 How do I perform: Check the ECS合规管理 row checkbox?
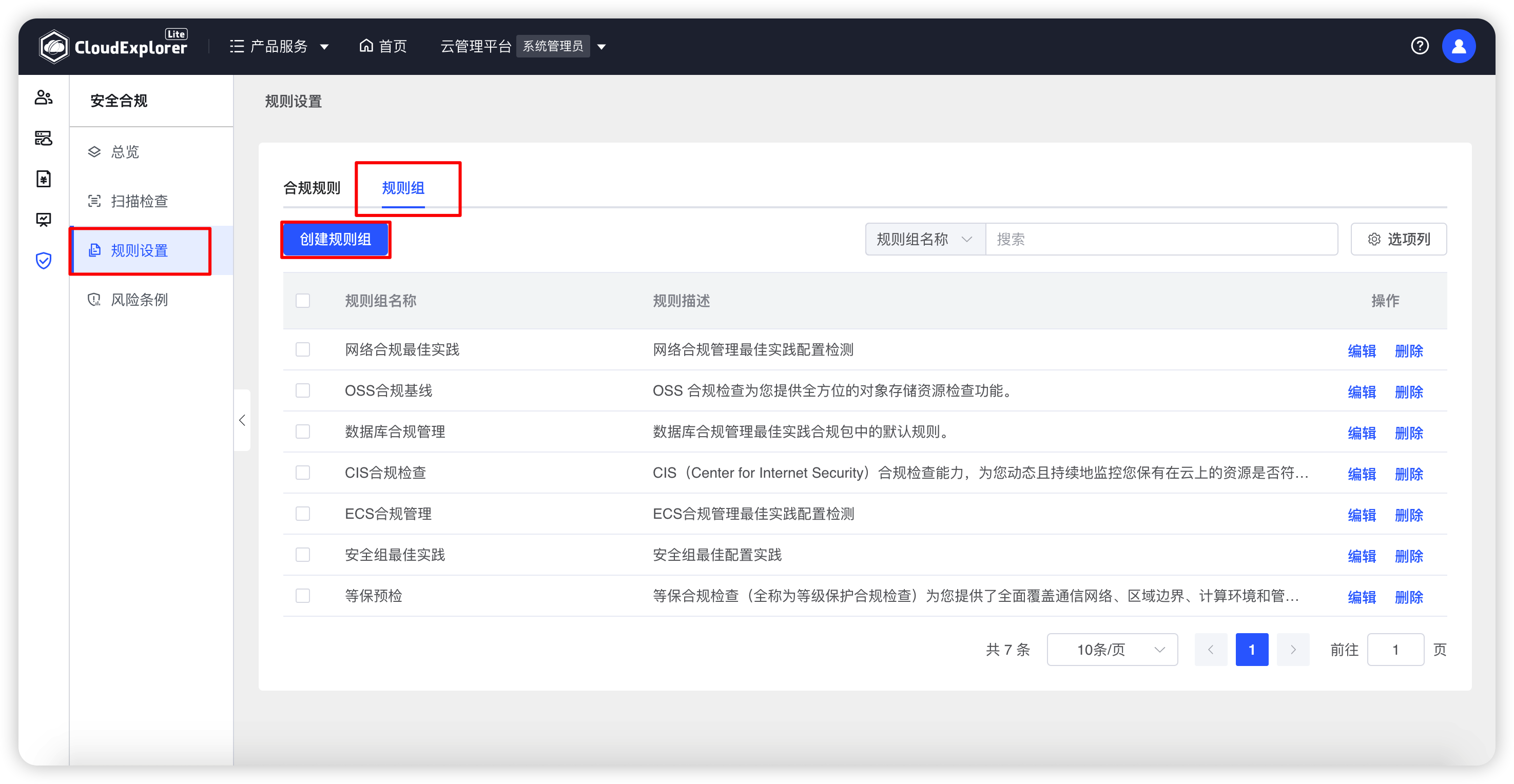click(x=303, y=514)
